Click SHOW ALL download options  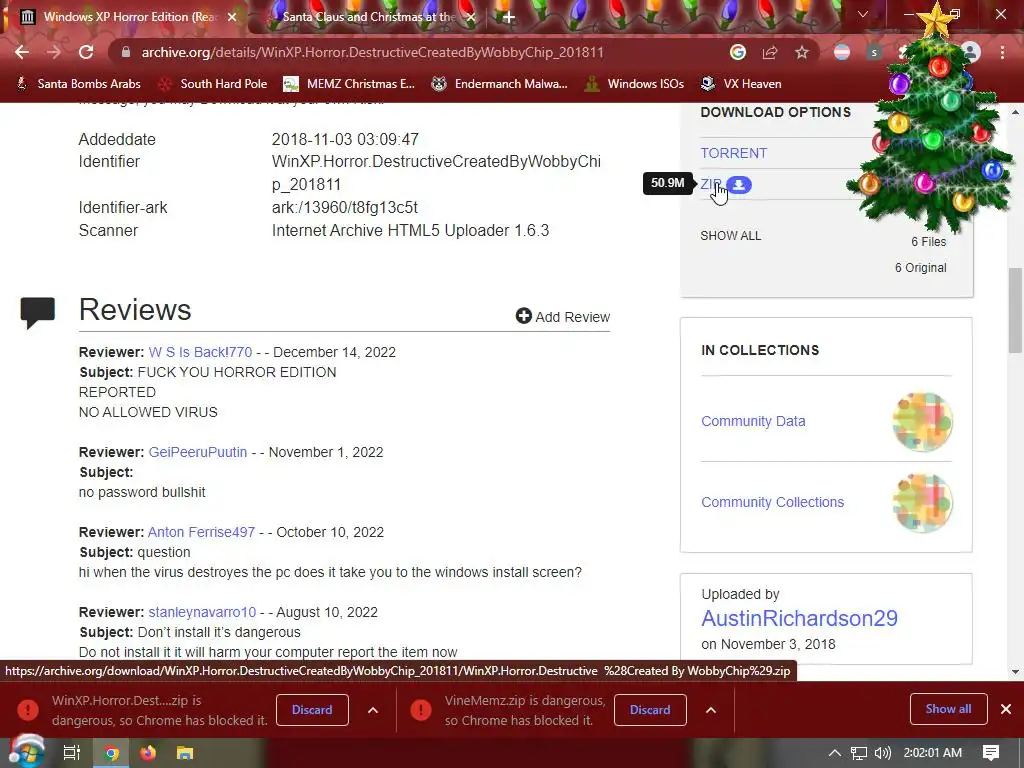pyautogui.click(x=730, y=236)
